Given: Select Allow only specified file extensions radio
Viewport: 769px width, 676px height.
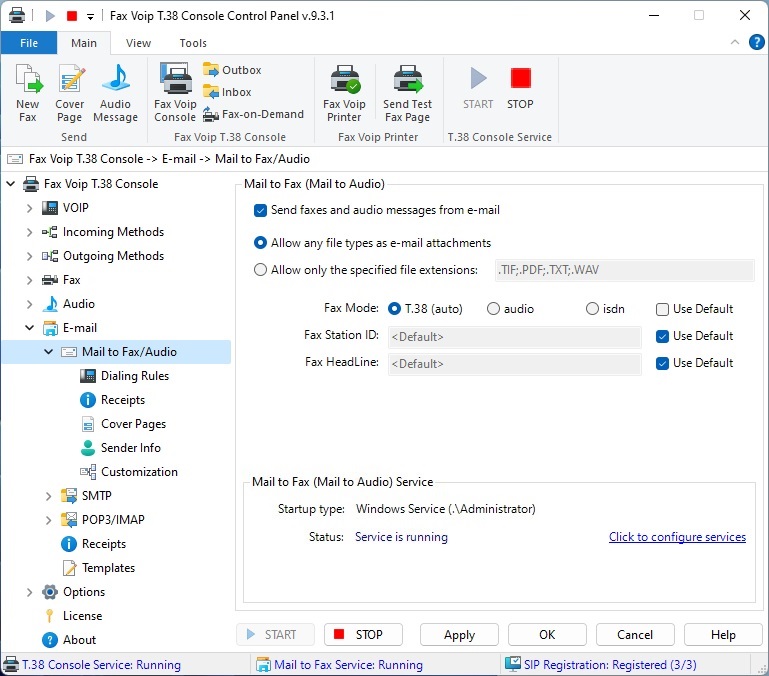Looking at the screenshot, I should click(x=260, y=270).
